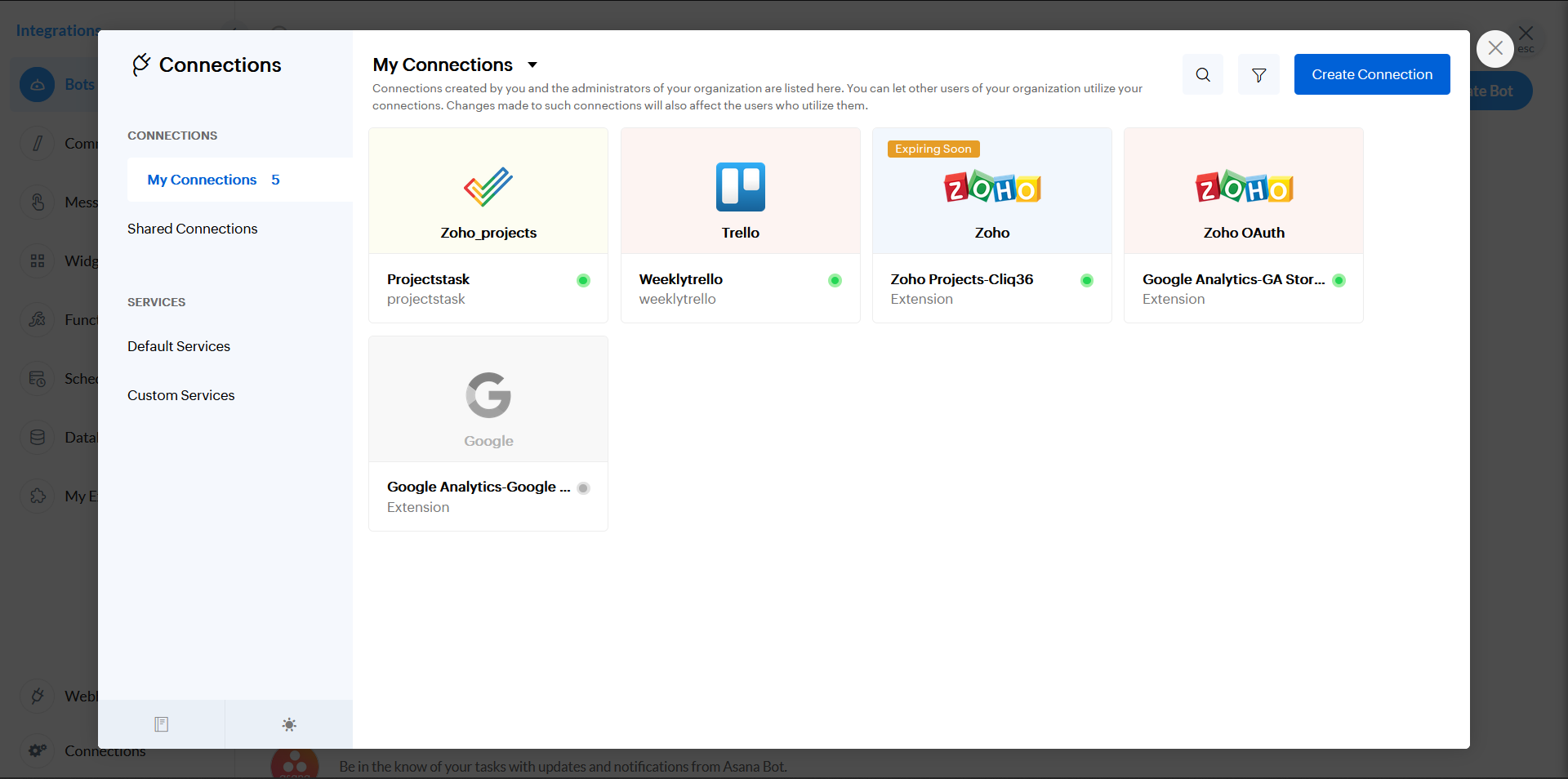Click the Schedulers icon in the background sidebar
Screen dimensions: 1568x779
38,379
